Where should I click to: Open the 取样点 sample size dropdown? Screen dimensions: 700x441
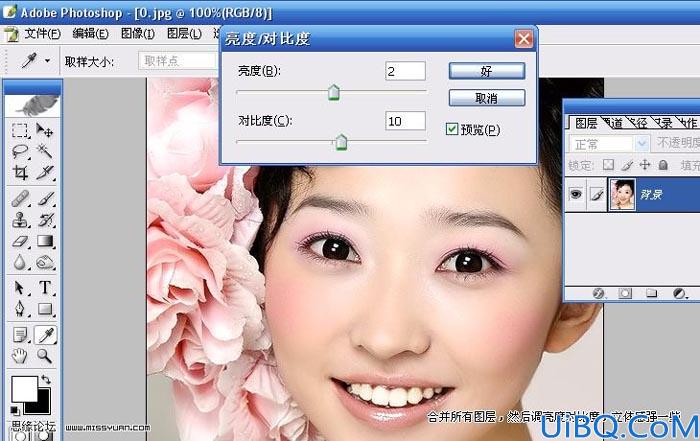[x=179, y=61]
